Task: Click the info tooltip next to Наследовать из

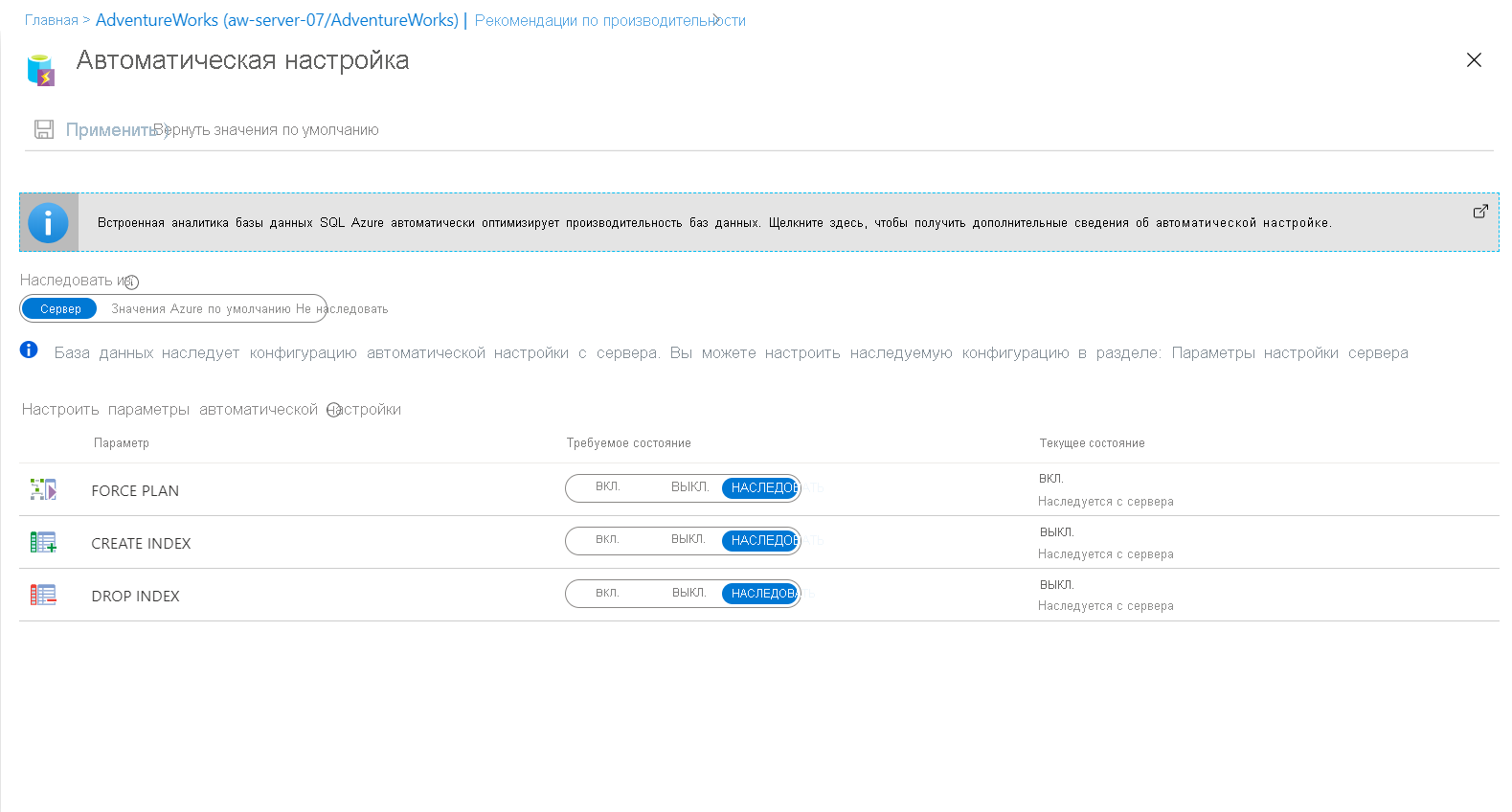Action: (132, 282)
